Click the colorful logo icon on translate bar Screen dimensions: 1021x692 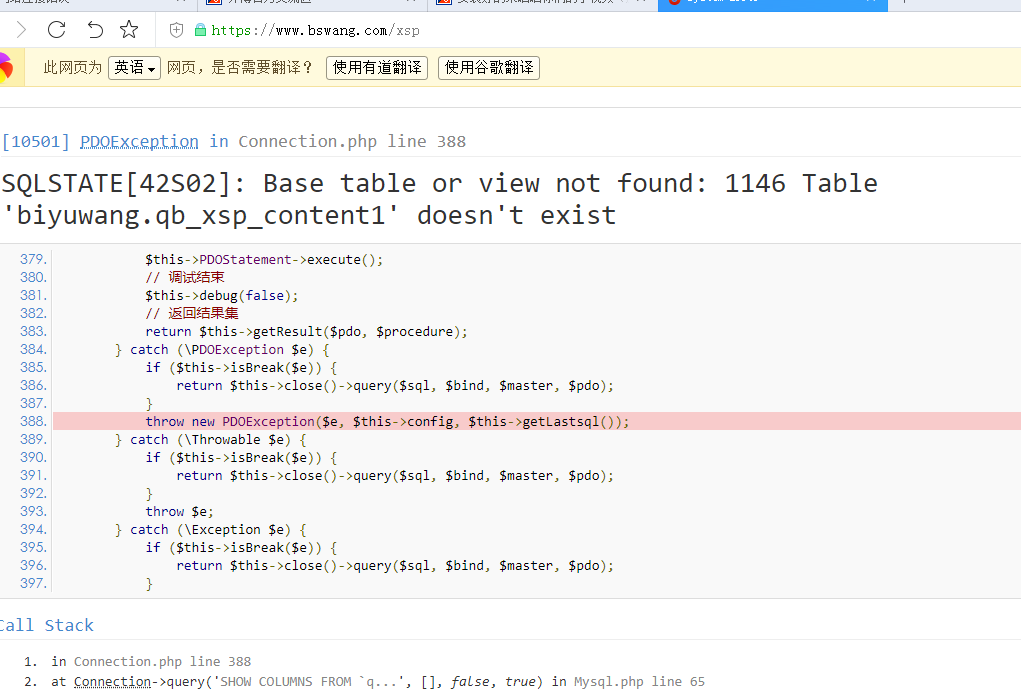(5, 68)
